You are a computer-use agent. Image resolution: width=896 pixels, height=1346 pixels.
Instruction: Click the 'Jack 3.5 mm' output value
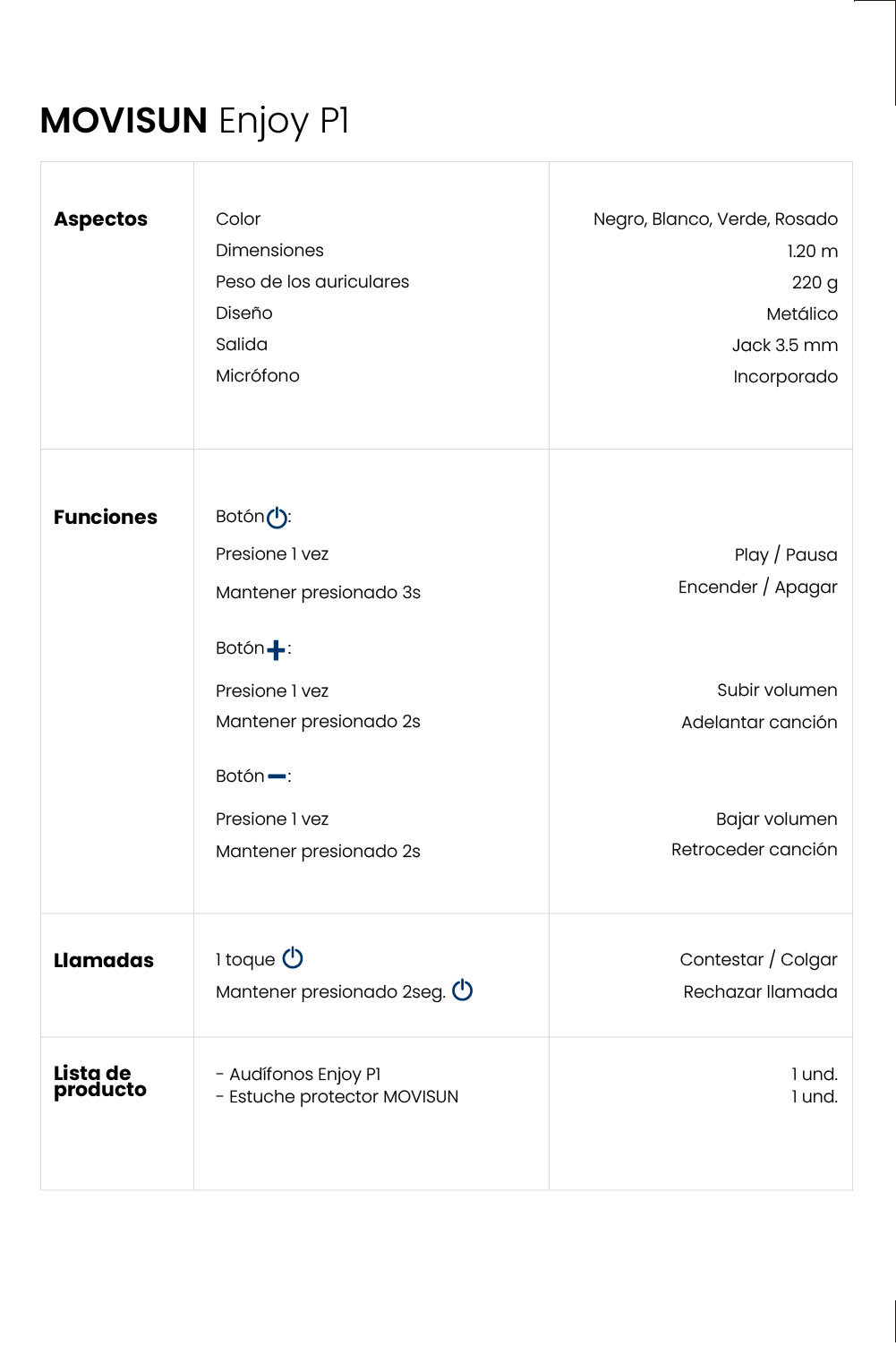click(785, 346)
